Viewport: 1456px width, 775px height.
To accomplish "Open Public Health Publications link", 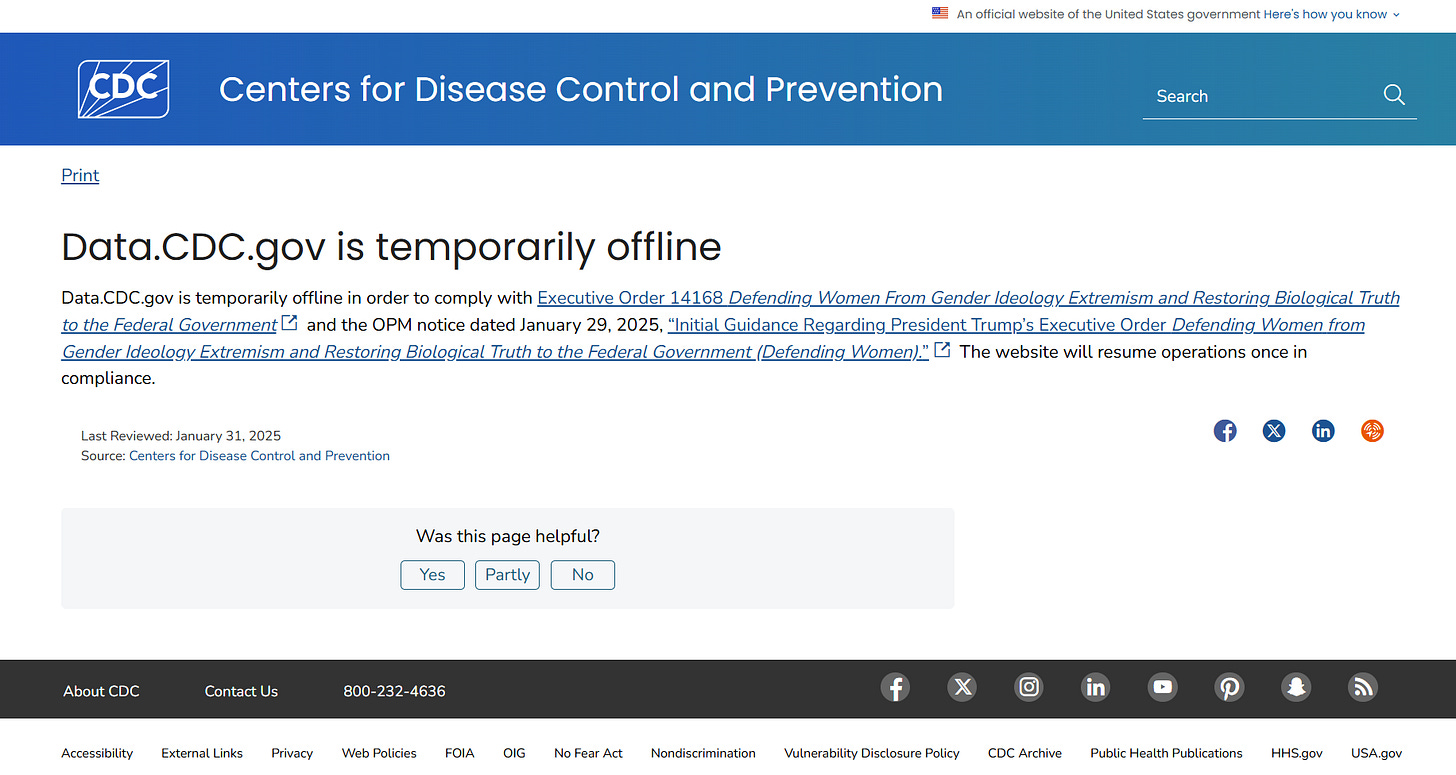I will 1166,753.
